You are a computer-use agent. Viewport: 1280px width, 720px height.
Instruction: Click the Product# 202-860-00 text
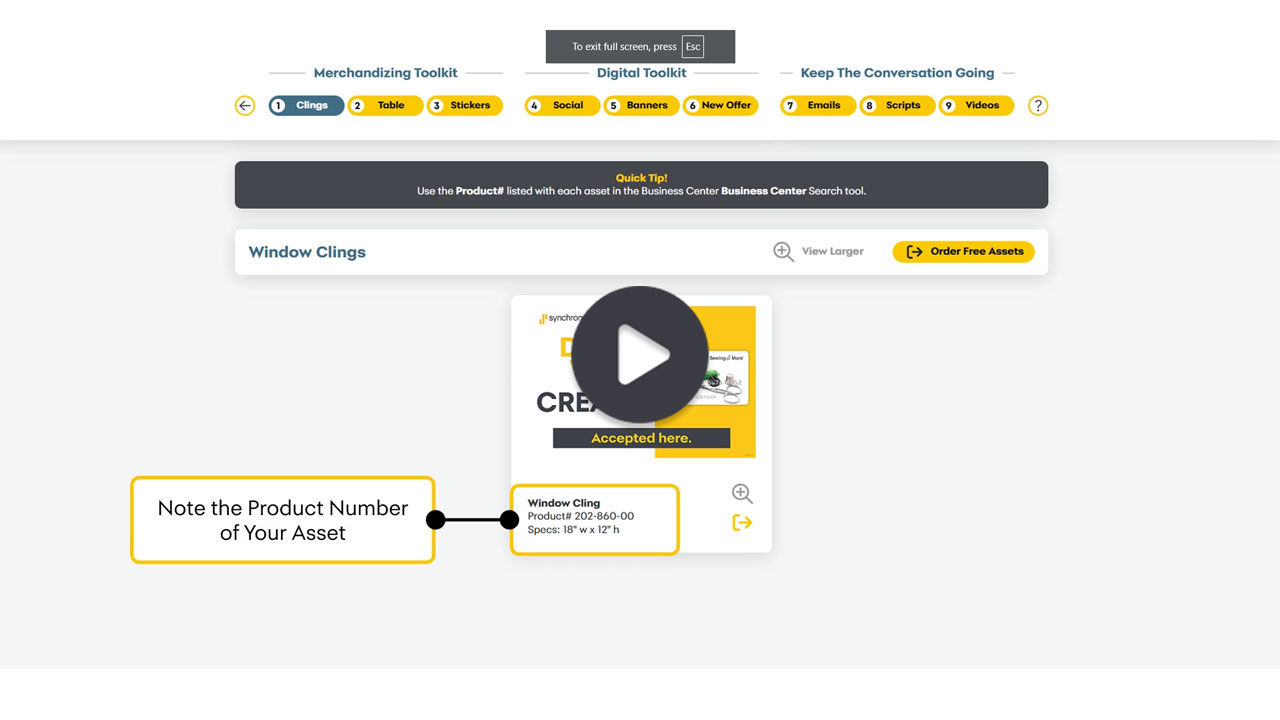click(580, 517)
